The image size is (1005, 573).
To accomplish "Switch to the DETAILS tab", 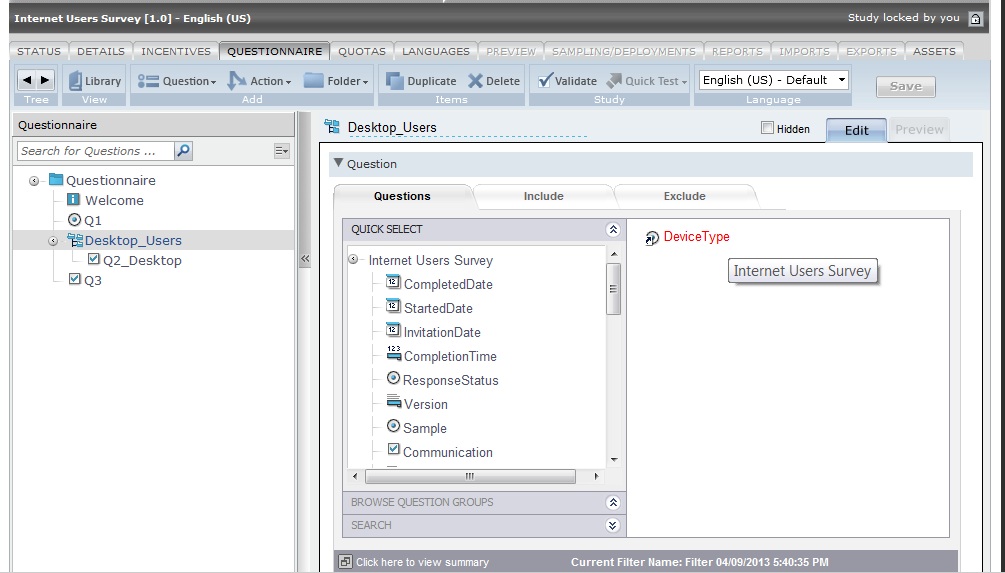I will pos(101,51).
